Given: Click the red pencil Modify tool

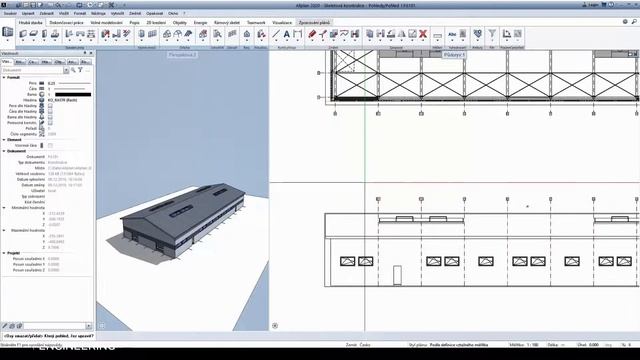Looking at the screenshot, I should point(312,34).
